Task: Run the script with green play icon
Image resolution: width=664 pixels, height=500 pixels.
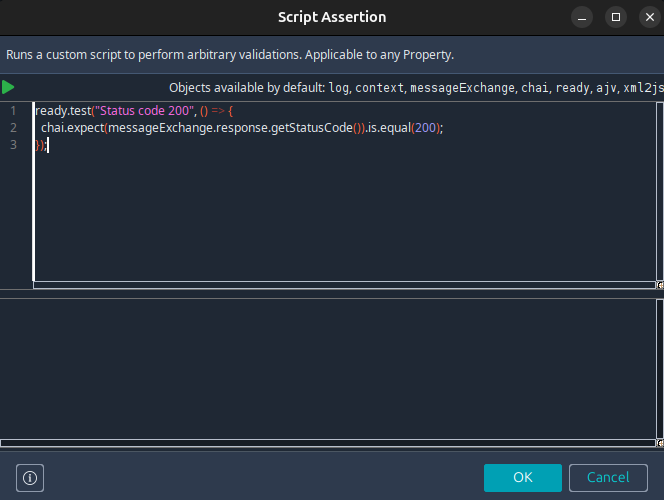Action: click(8, 87)
